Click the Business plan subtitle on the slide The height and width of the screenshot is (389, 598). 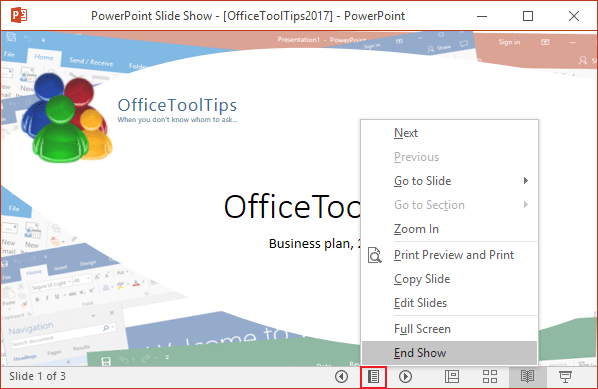pos(315,244)
